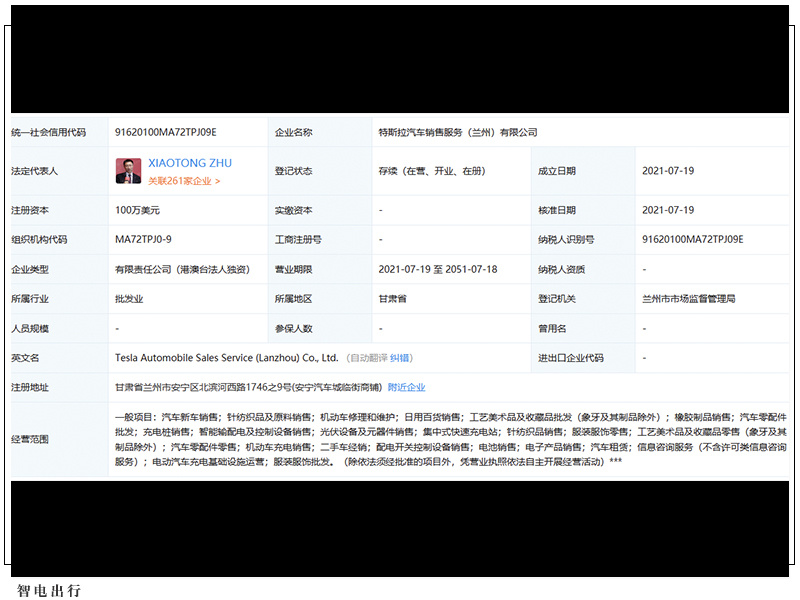
Task: Click the "工商注册号" label
Action: point(298,240)
